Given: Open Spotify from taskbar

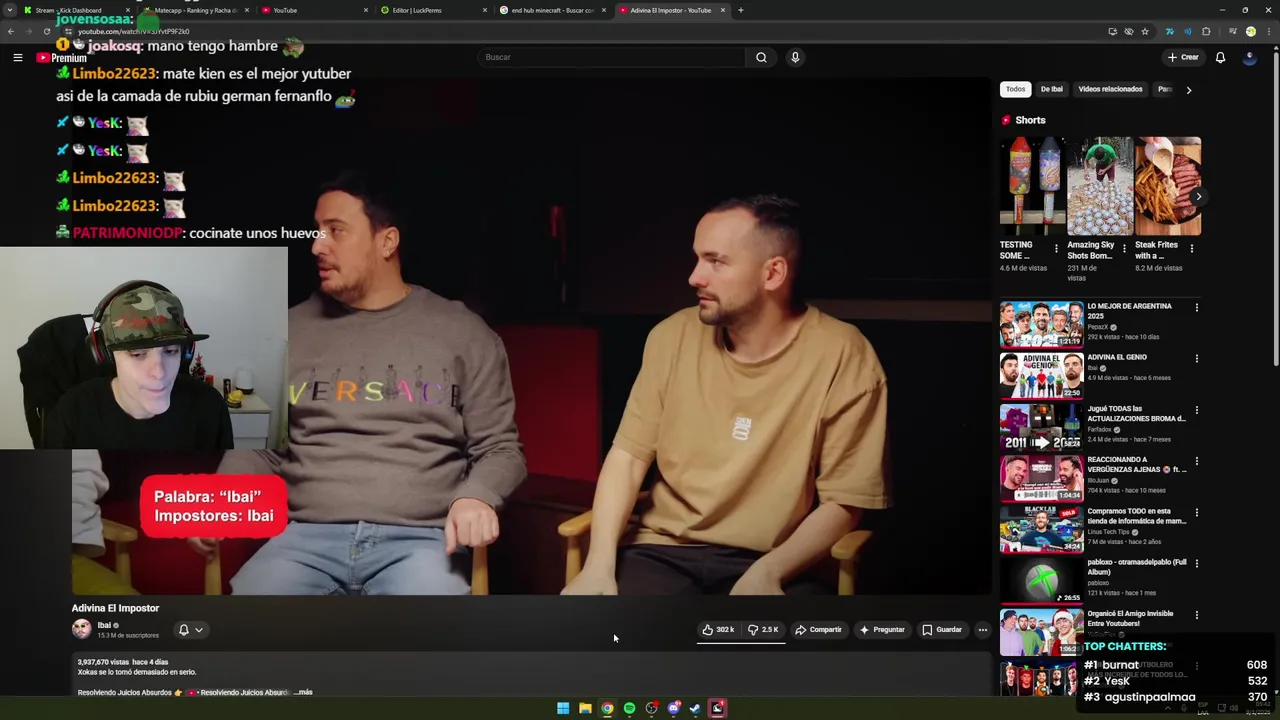Looking at the screenshot, I should pyautogui.click(x=629, y=708).
